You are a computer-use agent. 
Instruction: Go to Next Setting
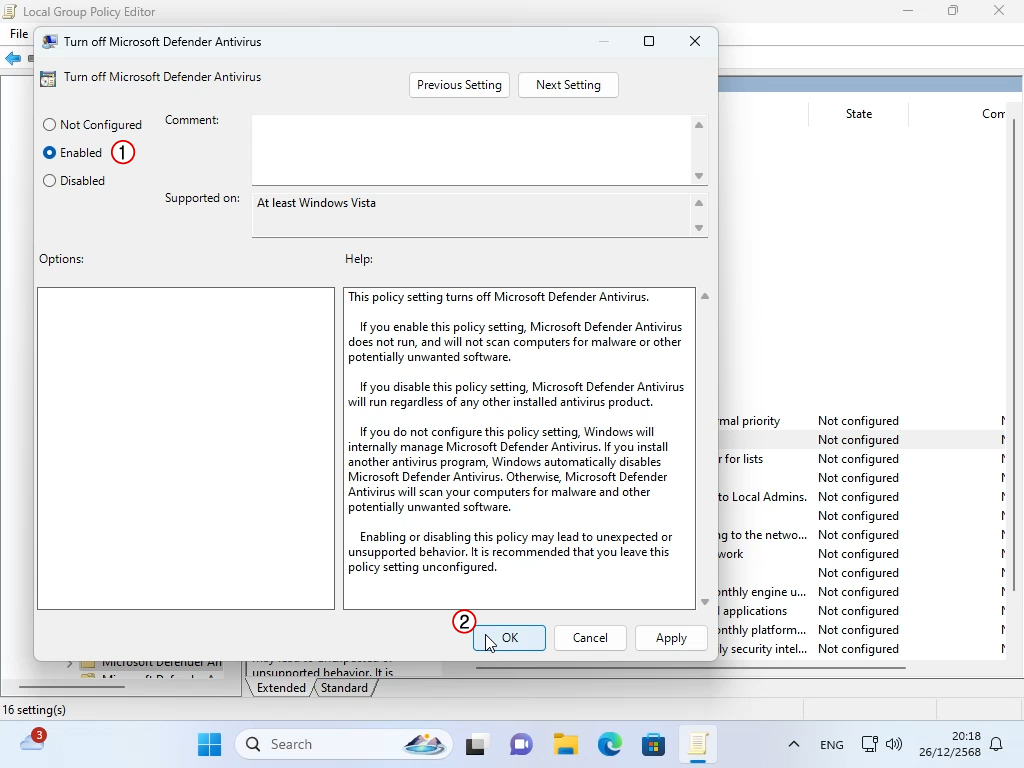(568, 85)
